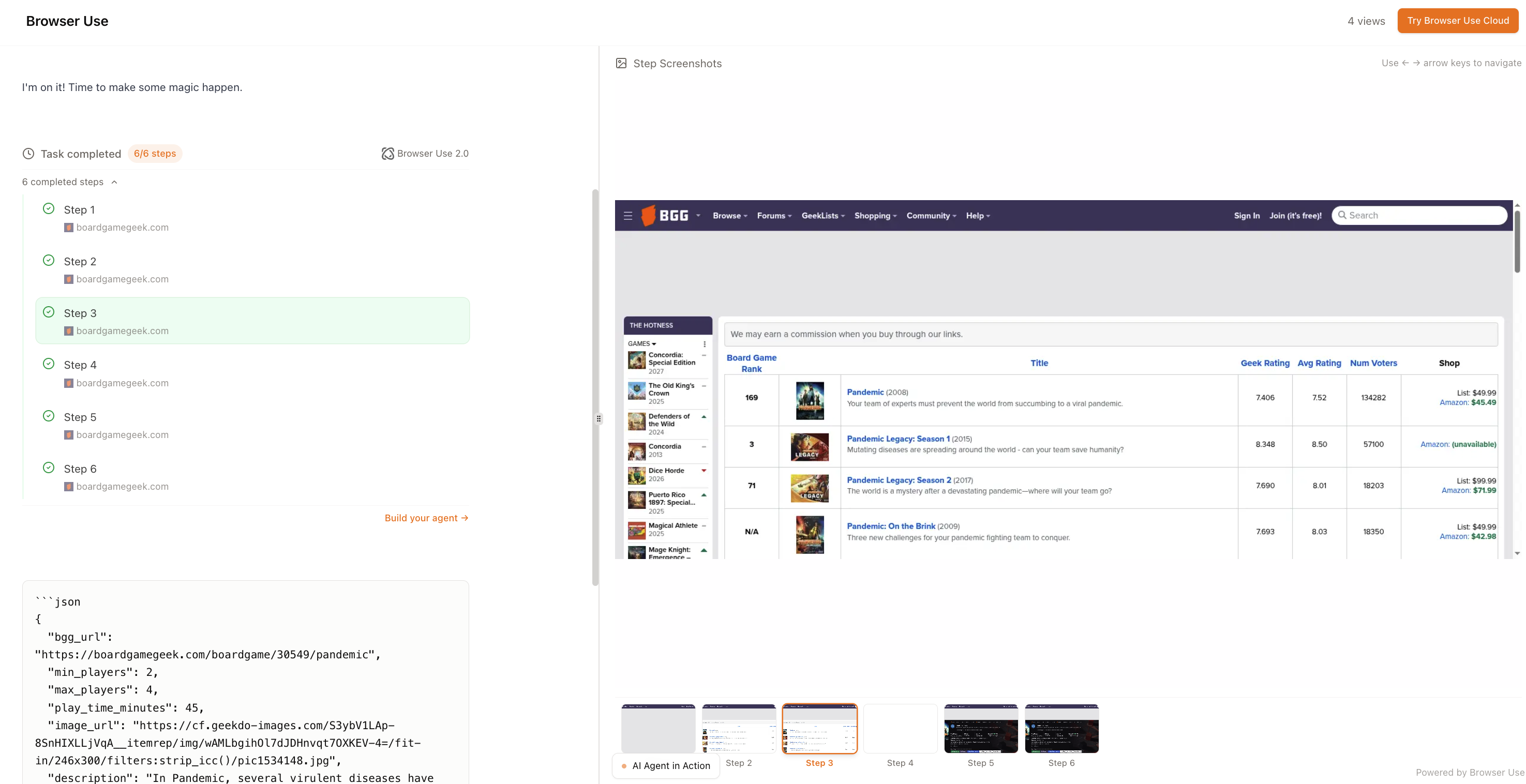Viewport: 1526px width, 784px height.
Task: Click the Task completed clock icon
Action: (28, 154)
